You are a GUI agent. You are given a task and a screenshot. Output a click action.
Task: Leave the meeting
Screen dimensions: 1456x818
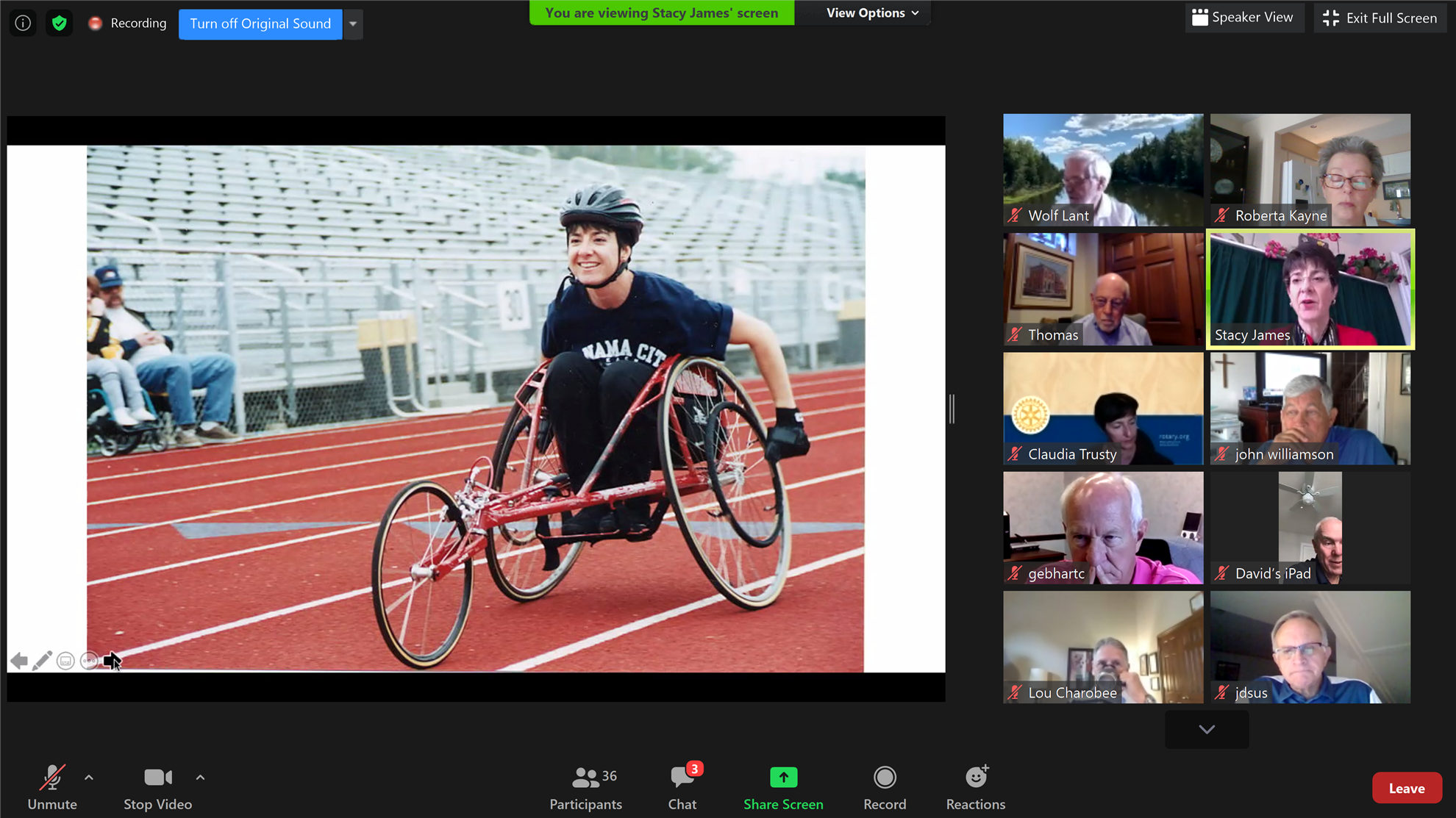(x=1406, y=788)
